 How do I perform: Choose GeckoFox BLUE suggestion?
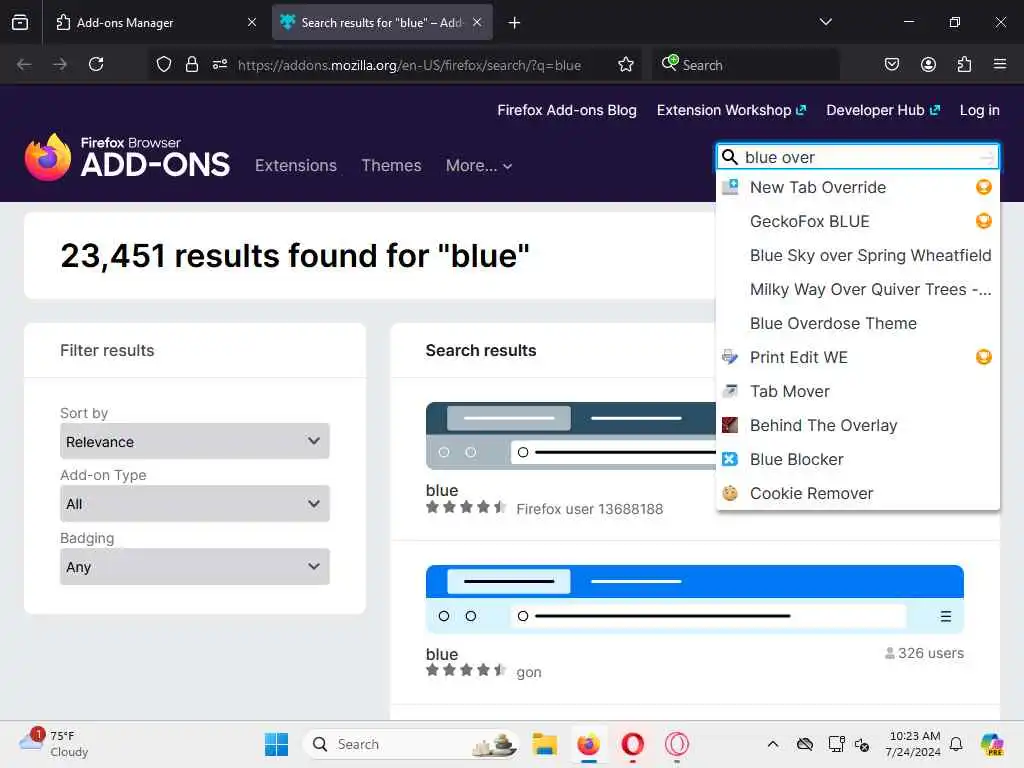click(857, 221)
